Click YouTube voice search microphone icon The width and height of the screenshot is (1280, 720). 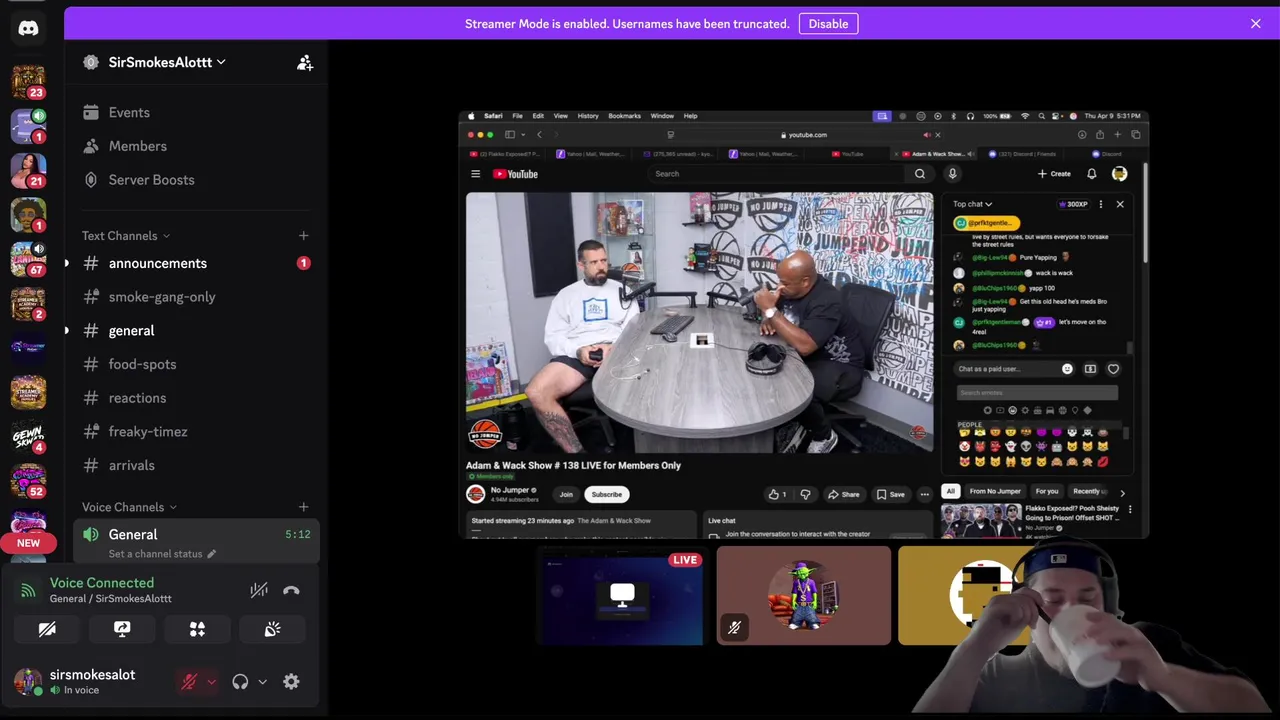(952, 174)
